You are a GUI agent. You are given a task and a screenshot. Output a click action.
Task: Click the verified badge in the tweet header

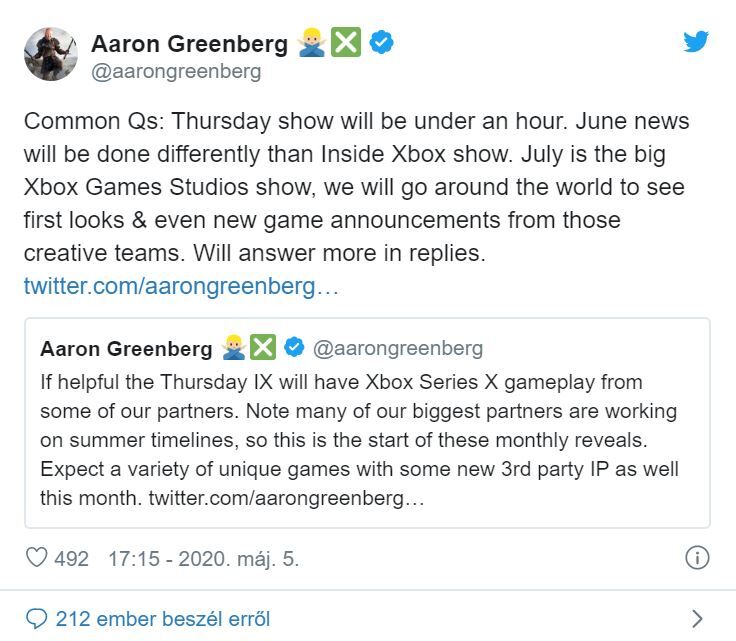pos(381,42)
